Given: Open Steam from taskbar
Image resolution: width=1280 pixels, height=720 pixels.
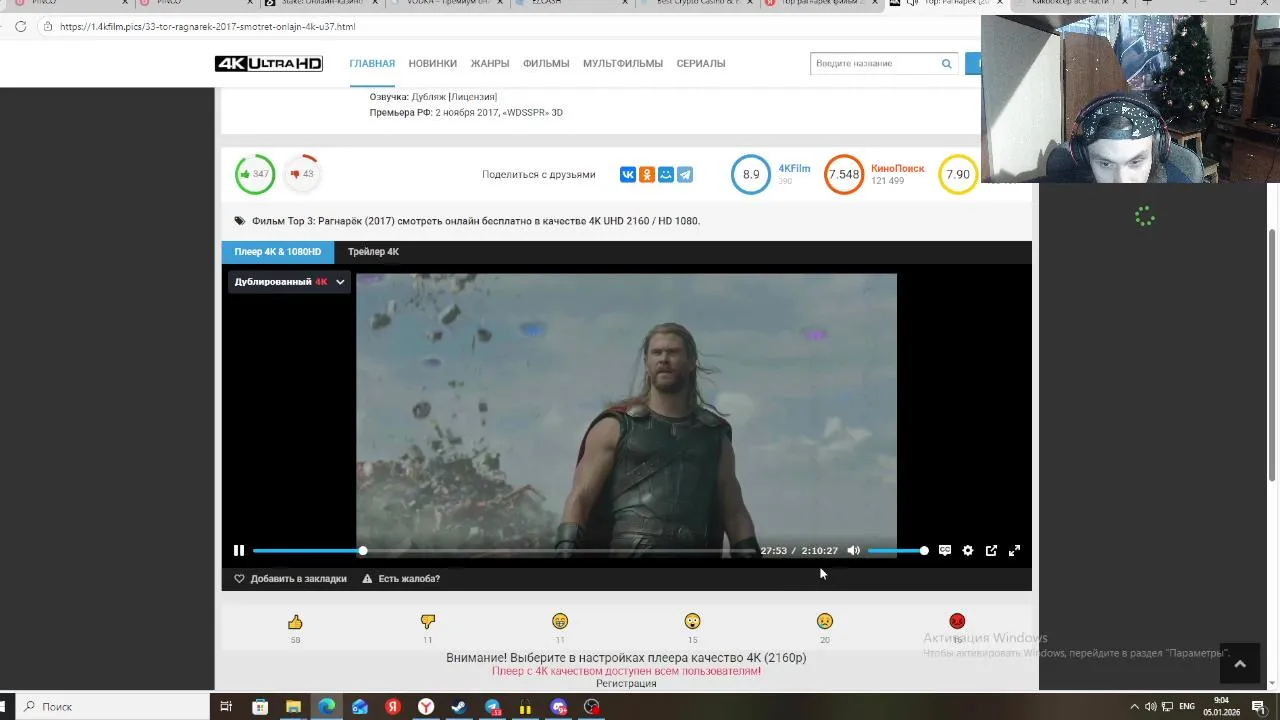Looking at the screenshot, I should 459,707.
